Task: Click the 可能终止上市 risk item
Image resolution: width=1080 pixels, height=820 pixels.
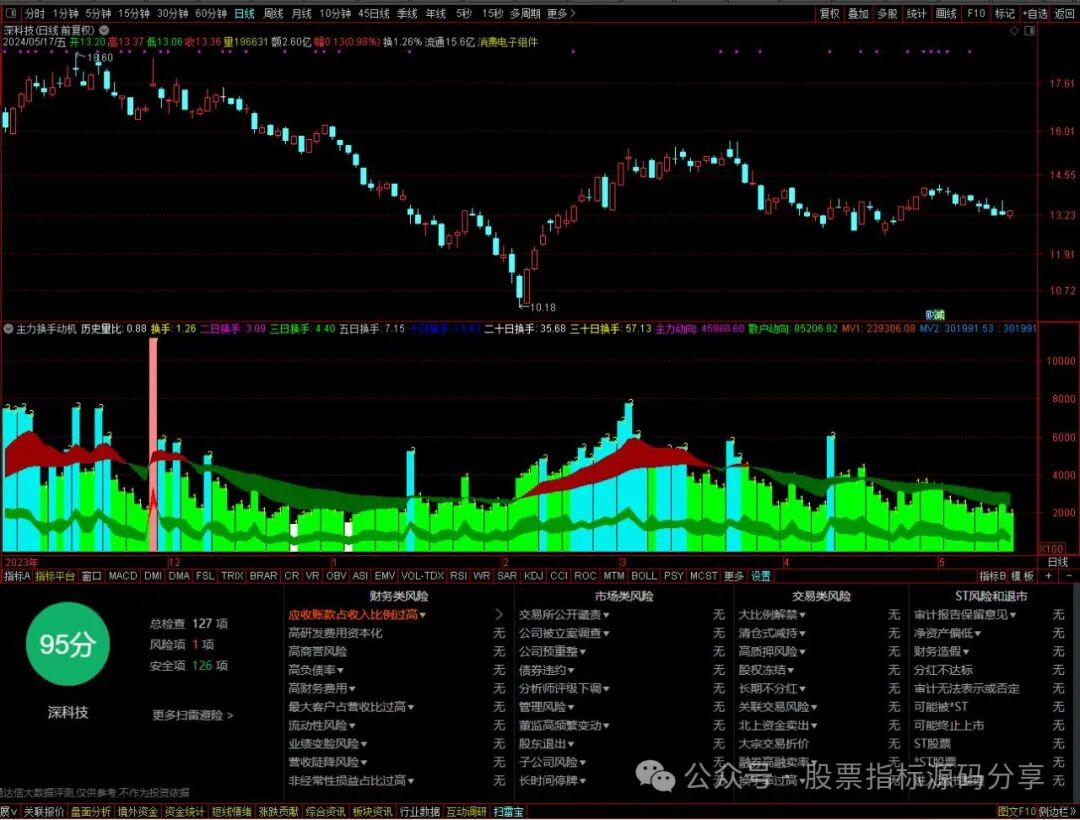Action: tap(948, 725)
